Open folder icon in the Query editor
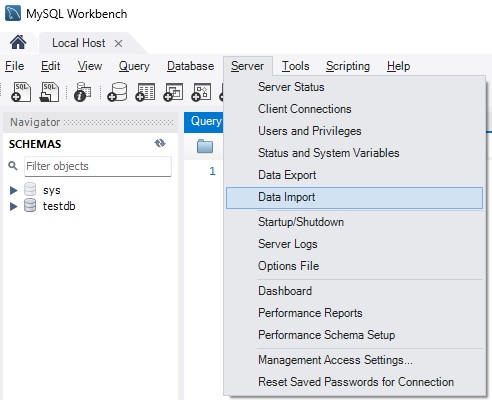 (x=205, y=146)
